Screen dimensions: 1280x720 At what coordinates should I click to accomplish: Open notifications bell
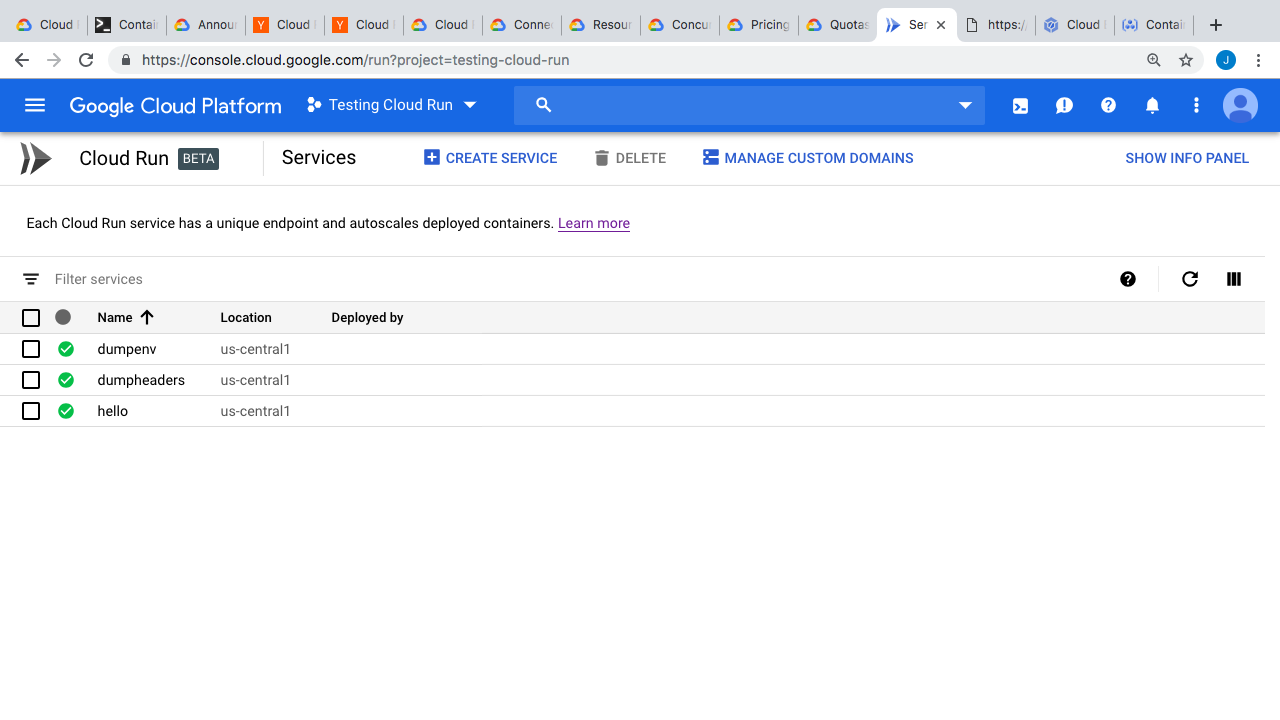(1152, 105)
